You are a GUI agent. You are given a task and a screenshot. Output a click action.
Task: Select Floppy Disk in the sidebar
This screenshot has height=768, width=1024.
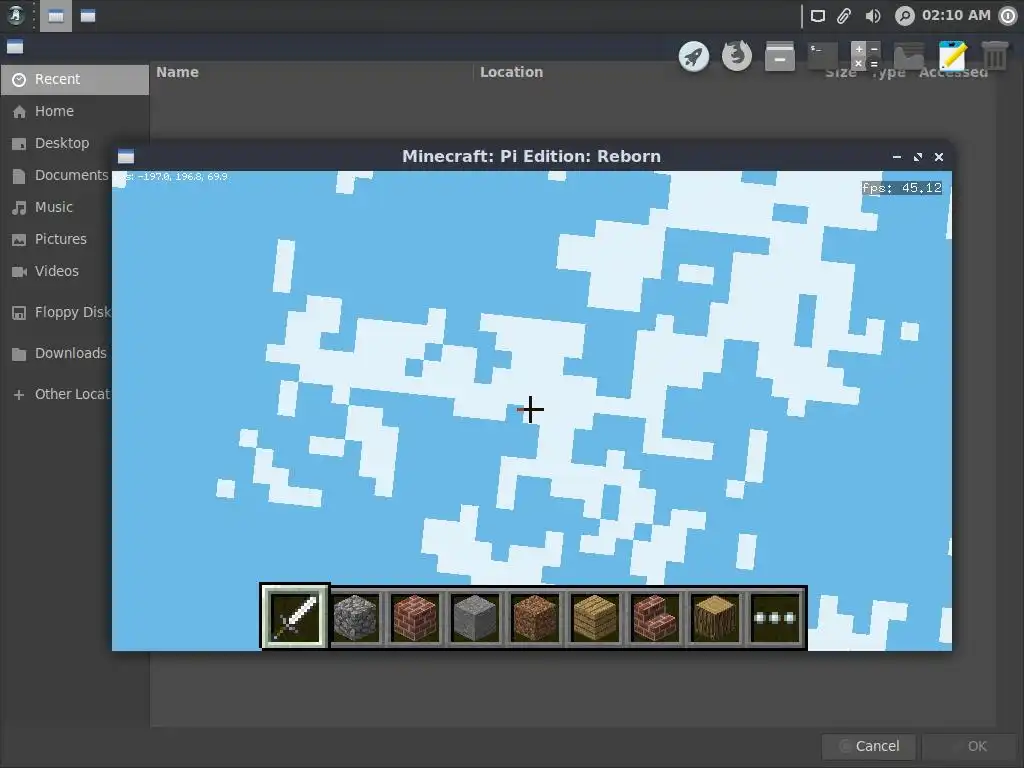[x=56, y=312]
